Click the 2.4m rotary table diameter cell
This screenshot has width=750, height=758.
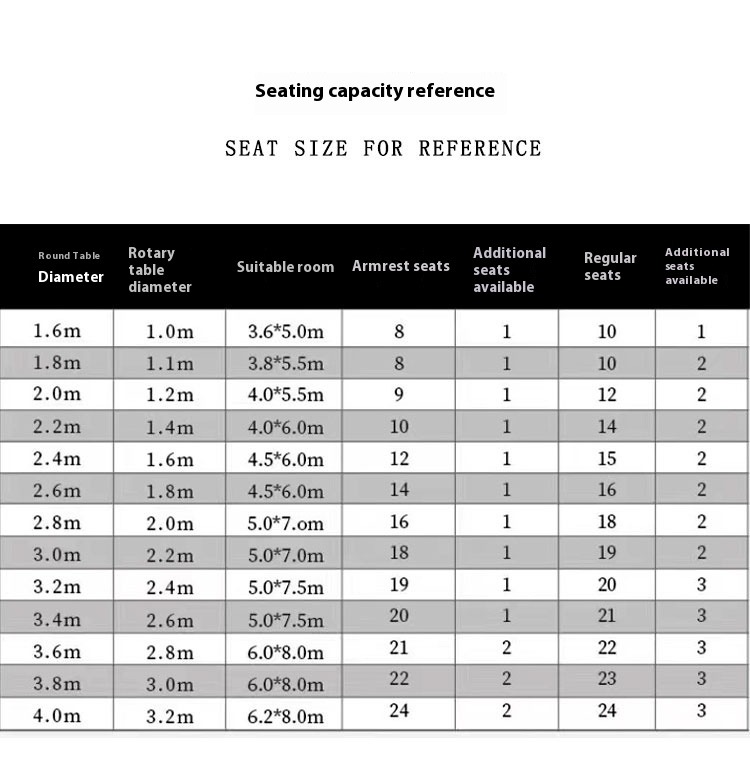(170, 585)
